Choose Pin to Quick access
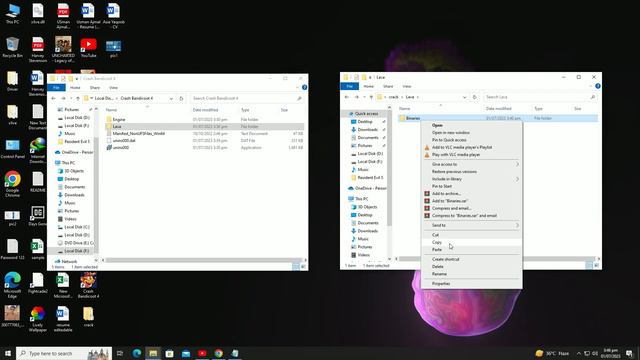This screenshot has width=640, height=360. (471, 140)
